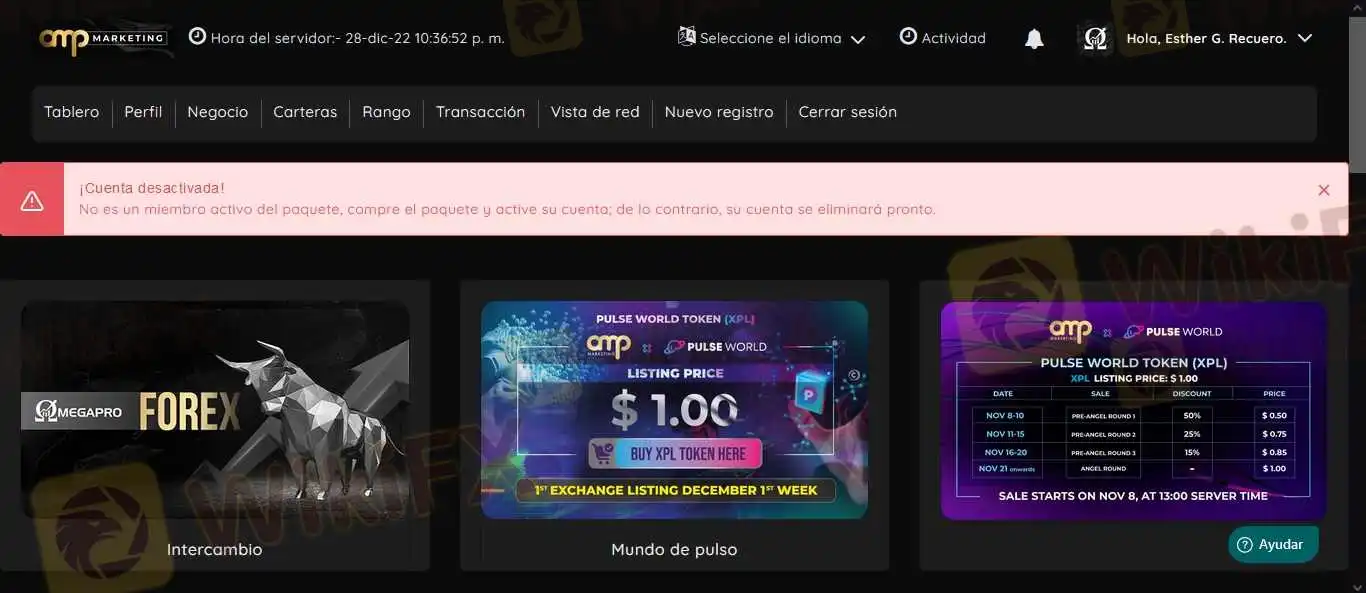Viewport: 1366px width, 593px height.
Task: Go to Transacción menu item
Action: [480, 112]
